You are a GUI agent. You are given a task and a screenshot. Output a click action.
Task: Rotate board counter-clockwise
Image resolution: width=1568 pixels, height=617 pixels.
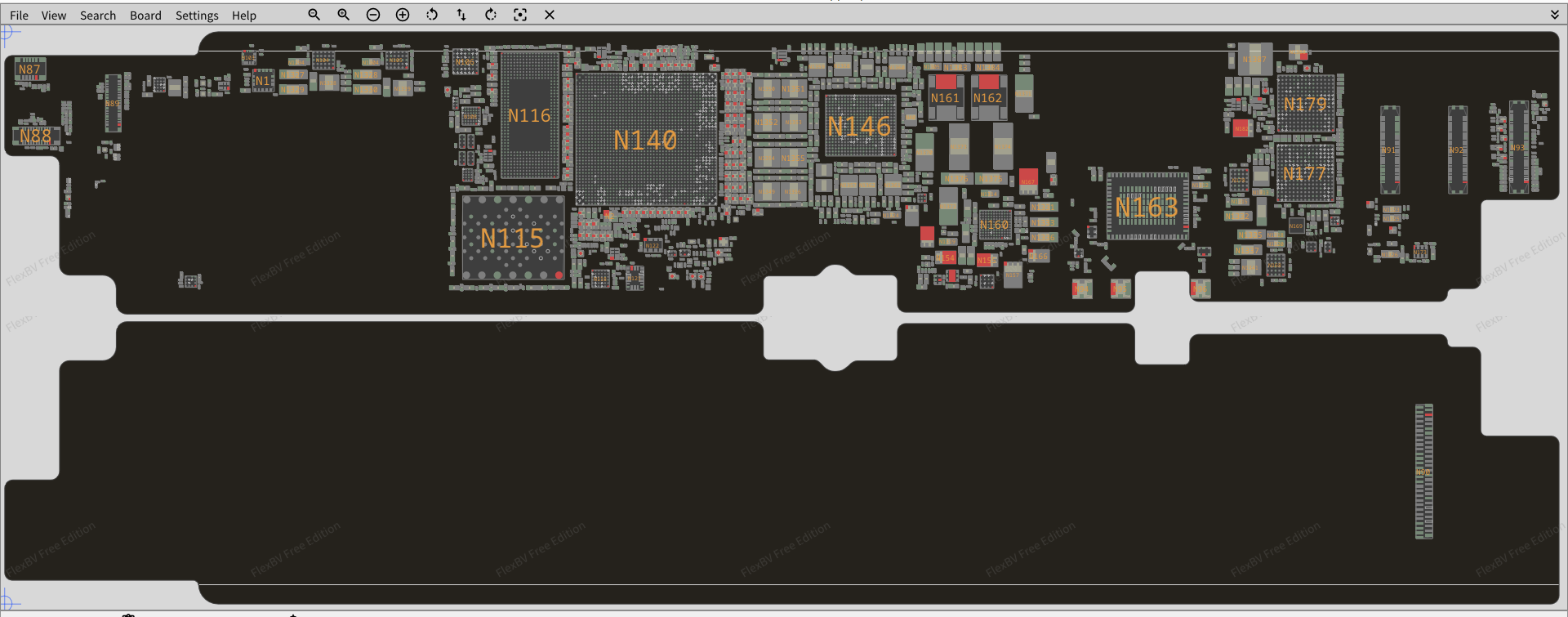pos(432,15)
